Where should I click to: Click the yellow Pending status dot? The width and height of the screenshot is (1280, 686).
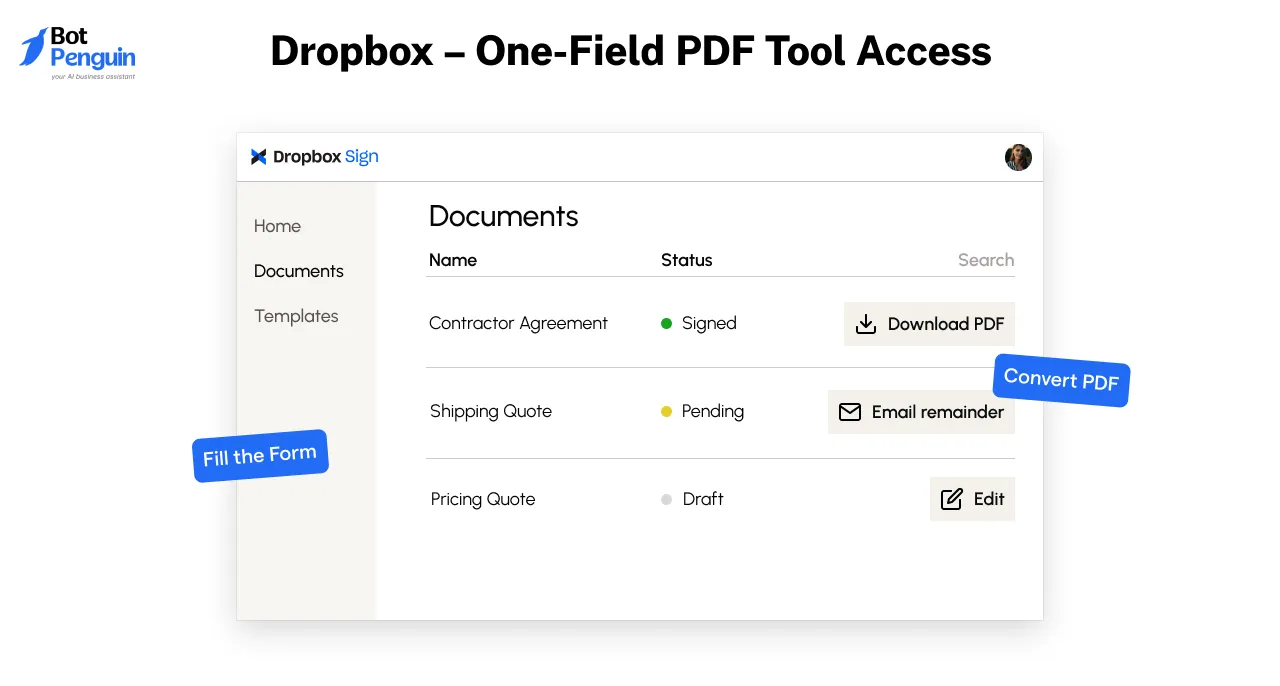(665, 411)
